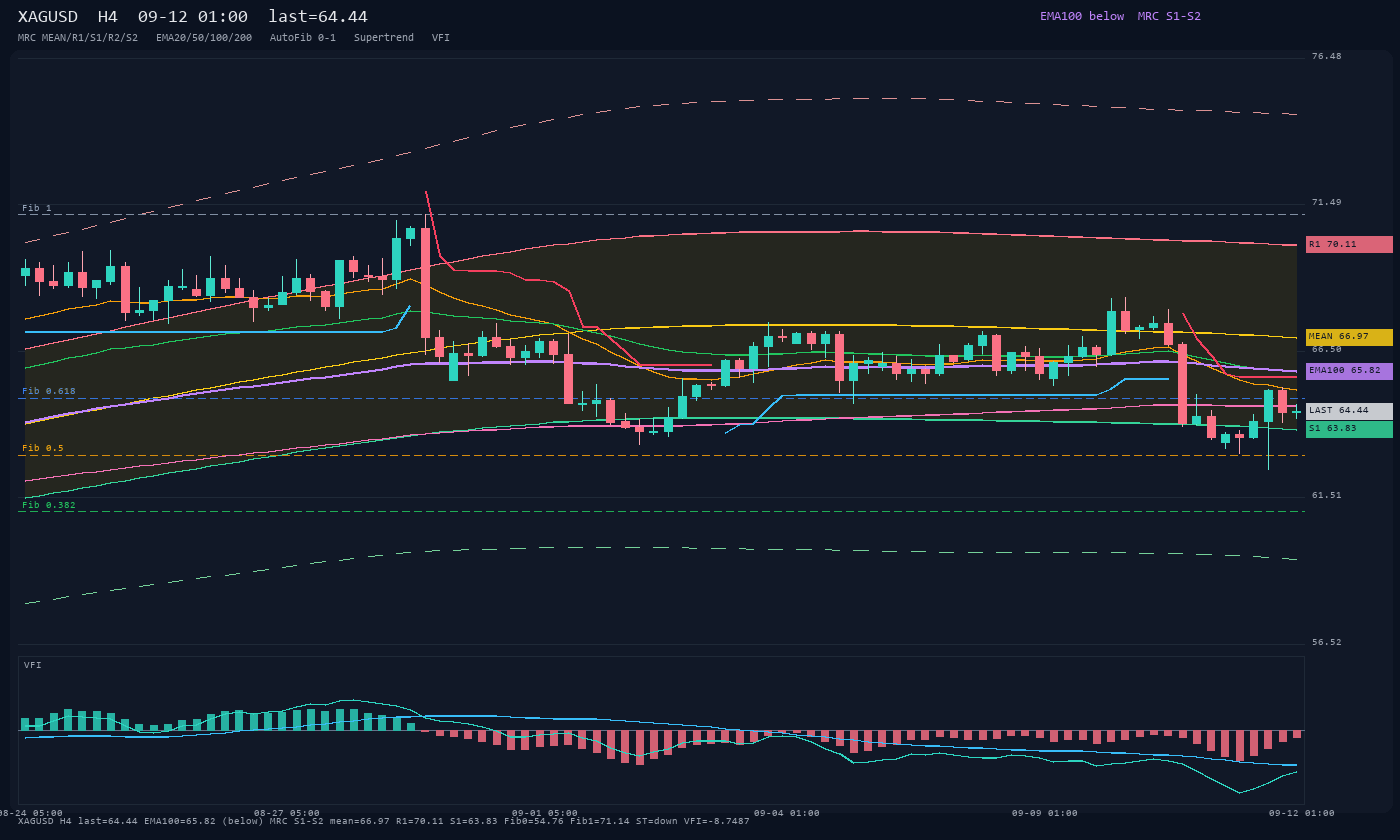Image resolution: width=1400 pixels, height=840 pixels.
Task: Click the EMA20/50/100/200 legend entry
Action: coord(204,38)
